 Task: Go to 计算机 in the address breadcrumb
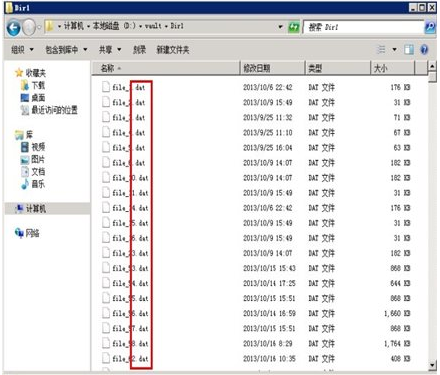click(x=74, y=26)
